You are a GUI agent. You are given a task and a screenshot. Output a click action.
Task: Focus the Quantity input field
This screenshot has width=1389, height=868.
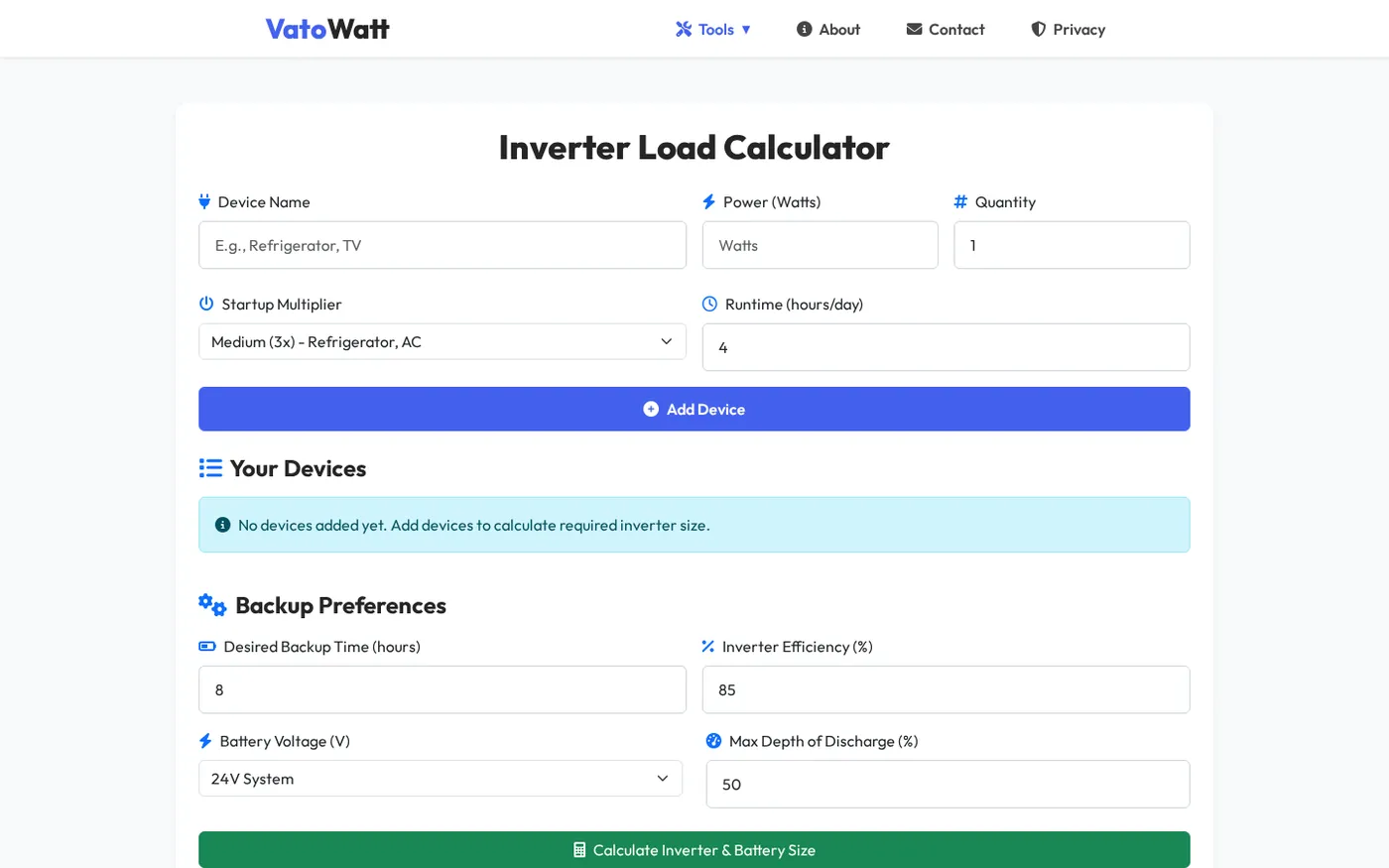tap(1072, 245)
